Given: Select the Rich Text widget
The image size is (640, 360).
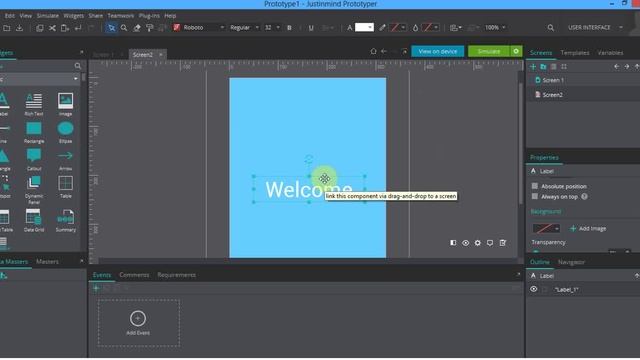Looking at the screenshot, I should tap(34, 104).
